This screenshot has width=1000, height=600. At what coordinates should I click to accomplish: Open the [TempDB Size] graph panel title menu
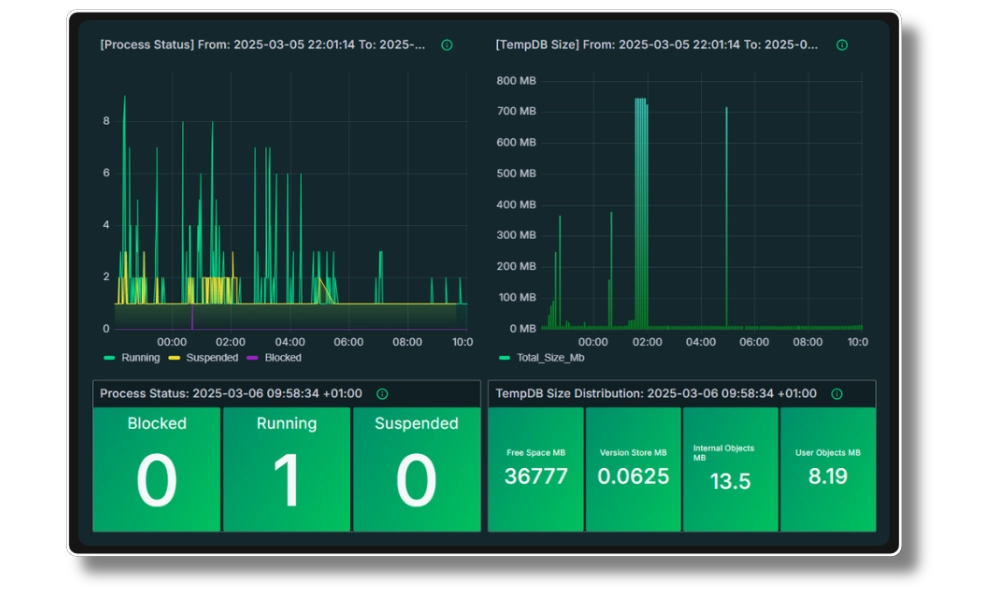pyautogui.click(x=657, y=45)
